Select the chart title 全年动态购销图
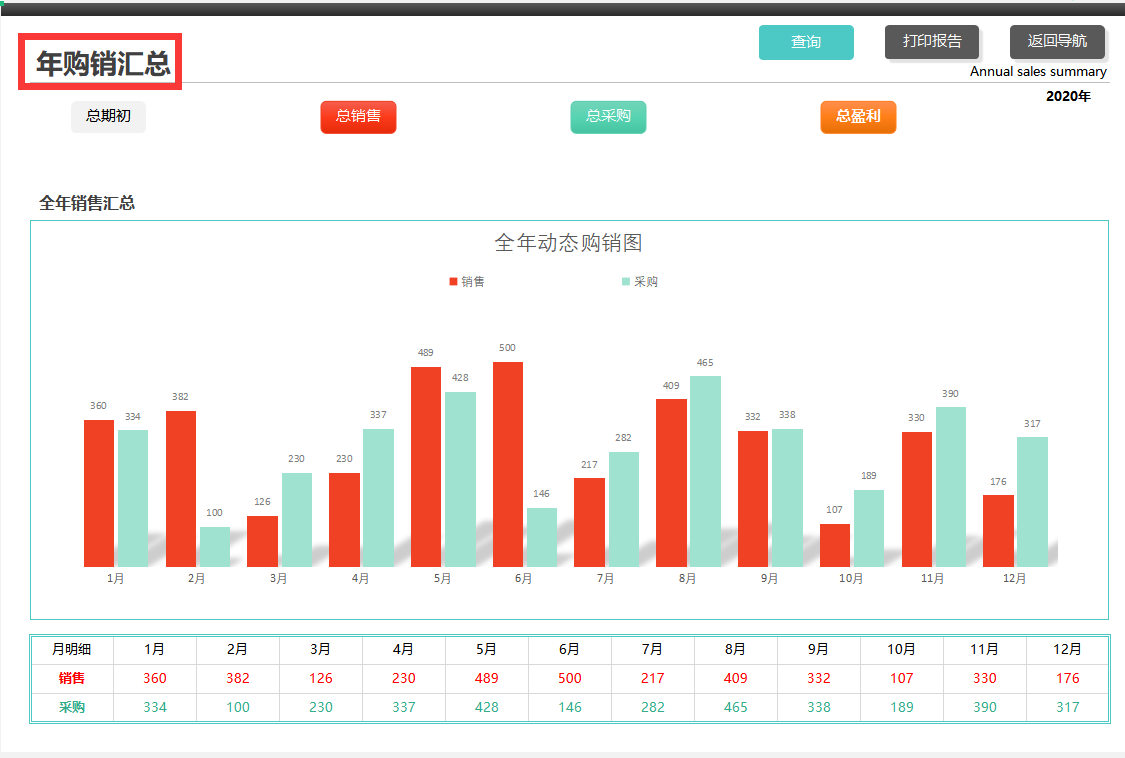The height and width of the screenshot is (758, 1125). pos(570,242)
